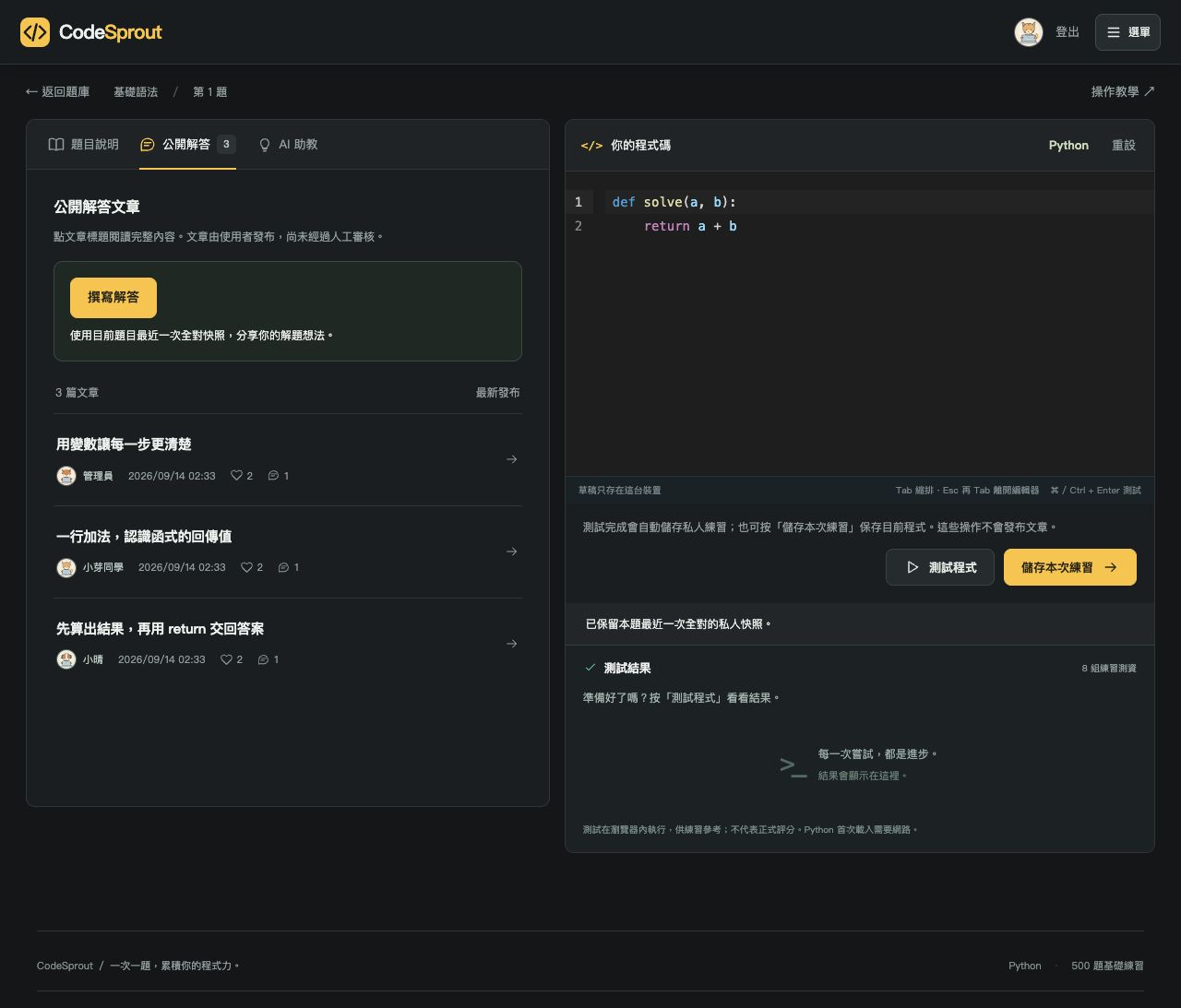Click arrow icon on 用變數讓每一步更清楚 row

(512, 459)
